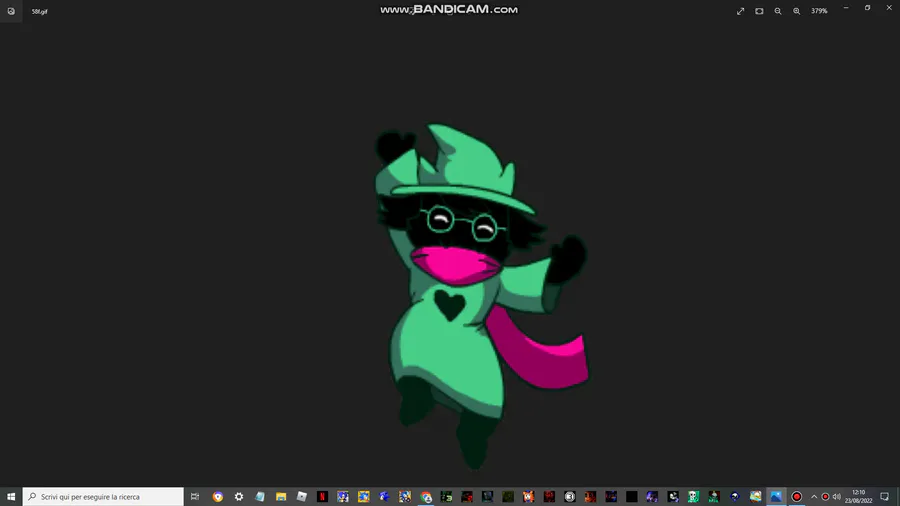The image size is (900, 506).
Task: Close the image viewer window
Action: point(889,8)
